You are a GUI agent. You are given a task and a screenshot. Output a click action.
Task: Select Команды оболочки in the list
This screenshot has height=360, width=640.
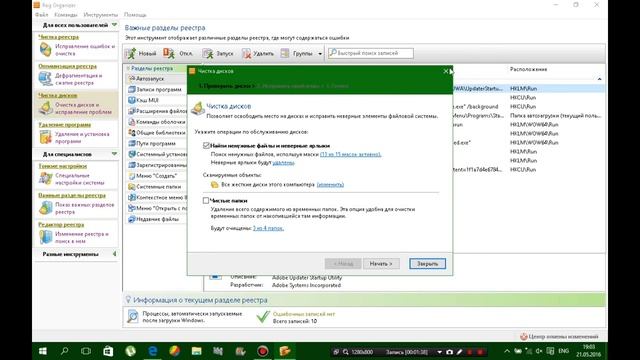coord(157,122)
